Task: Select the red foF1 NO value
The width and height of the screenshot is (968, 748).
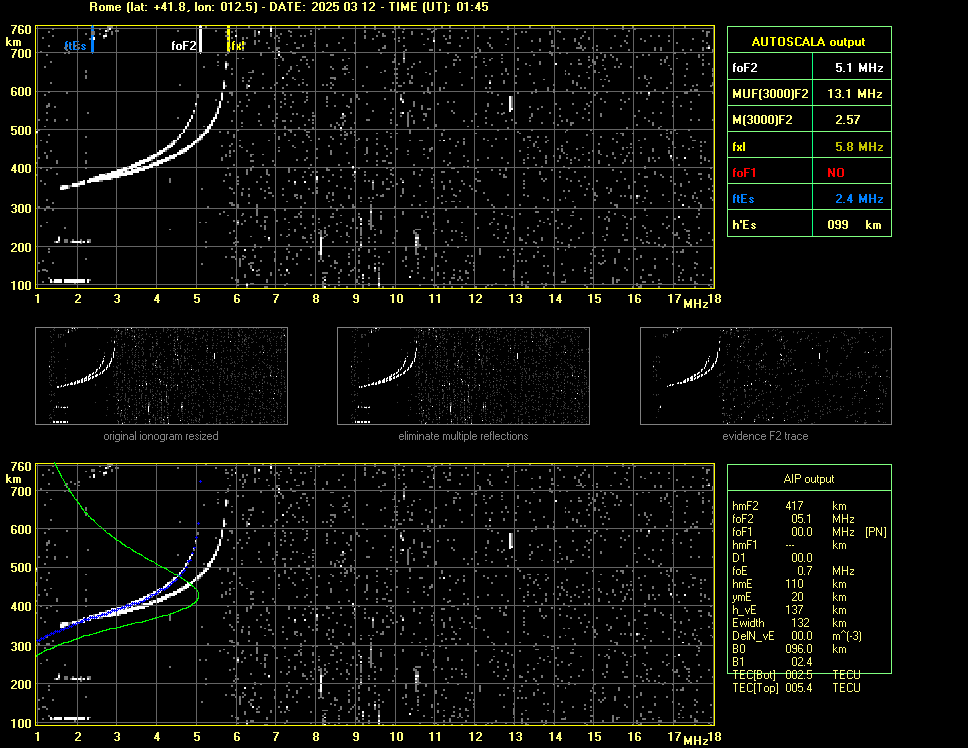Action: pyautogui.click(x=836, y=173)
